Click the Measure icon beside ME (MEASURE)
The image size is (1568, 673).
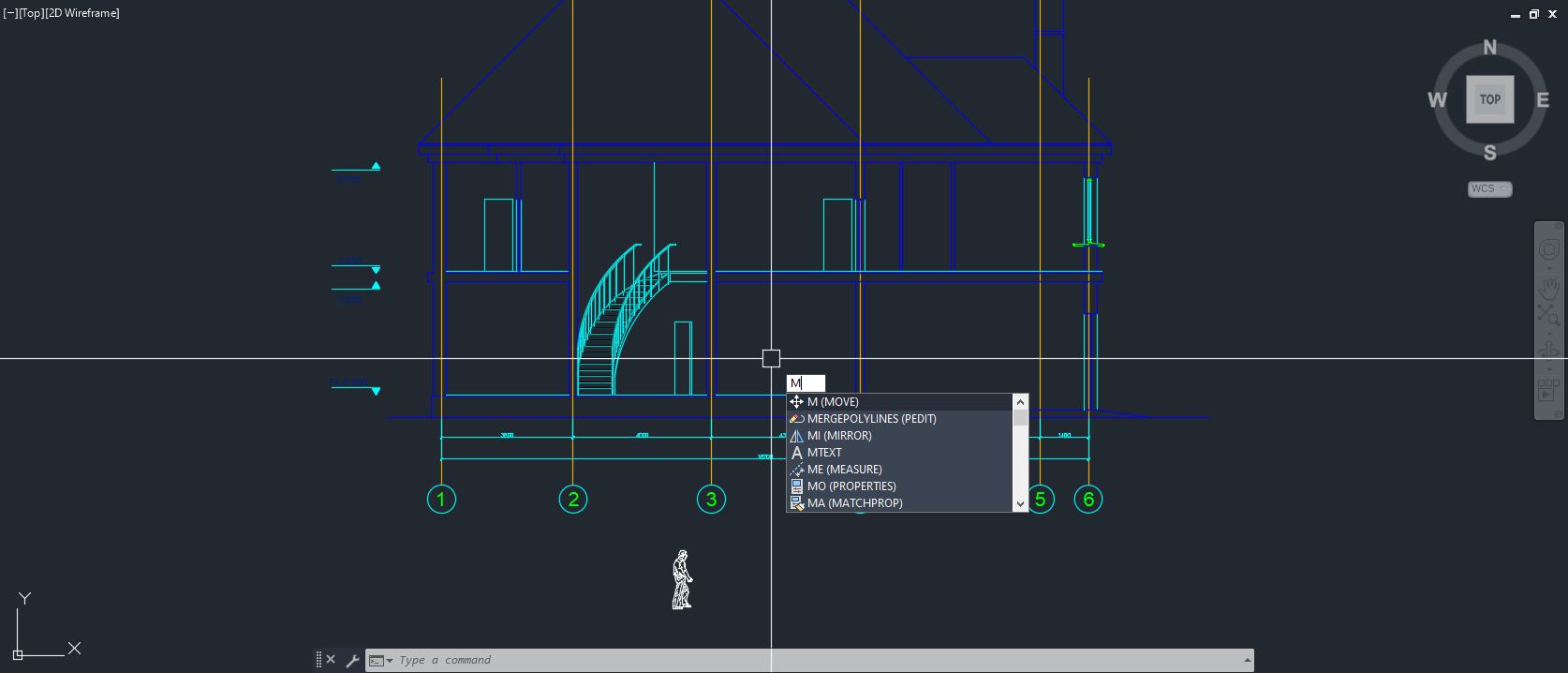(x=796, y=470)
